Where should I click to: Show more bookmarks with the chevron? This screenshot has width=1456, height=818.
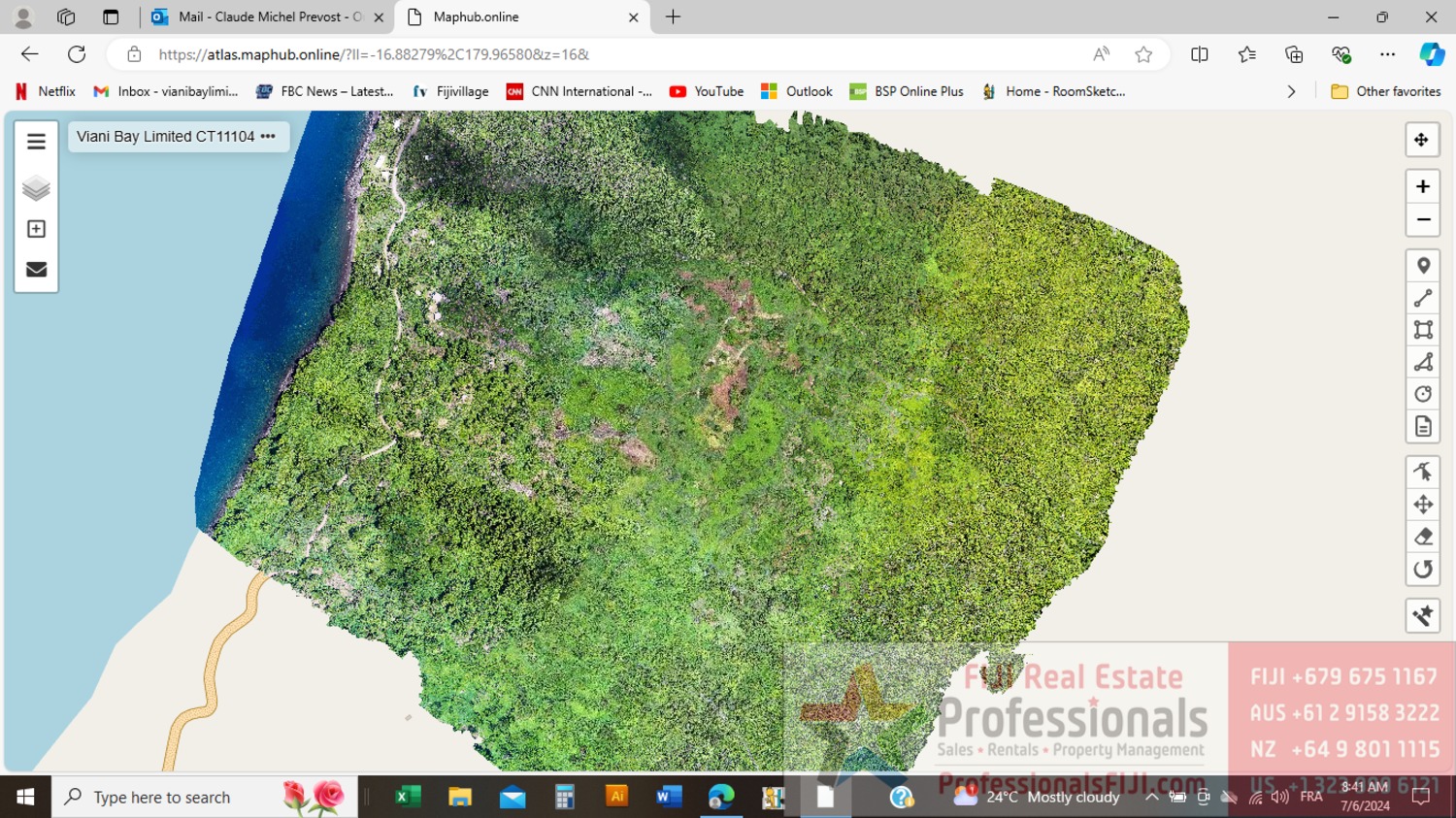(1291, 91)
